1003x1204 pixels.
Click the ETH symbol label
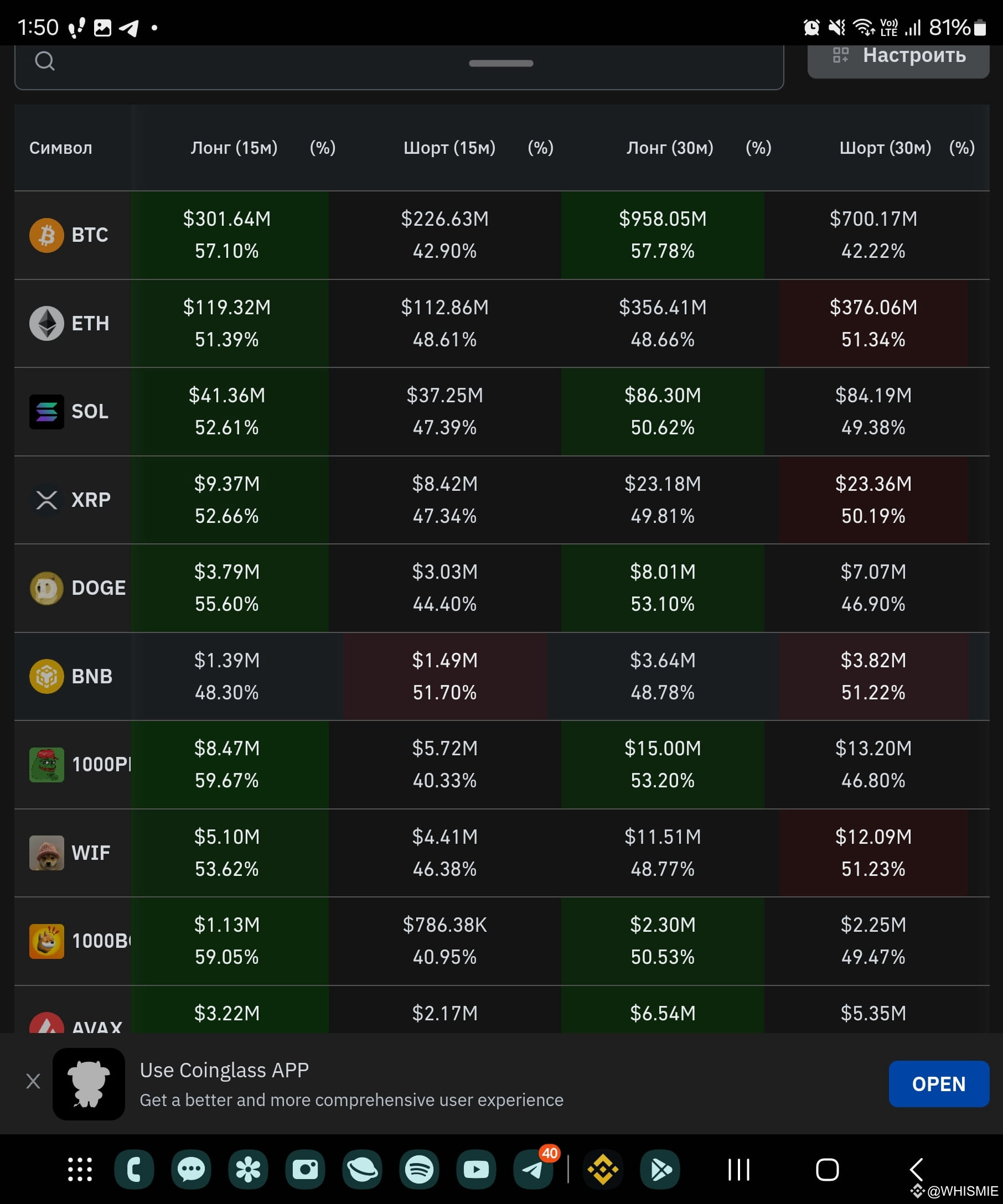coord(90,323)
